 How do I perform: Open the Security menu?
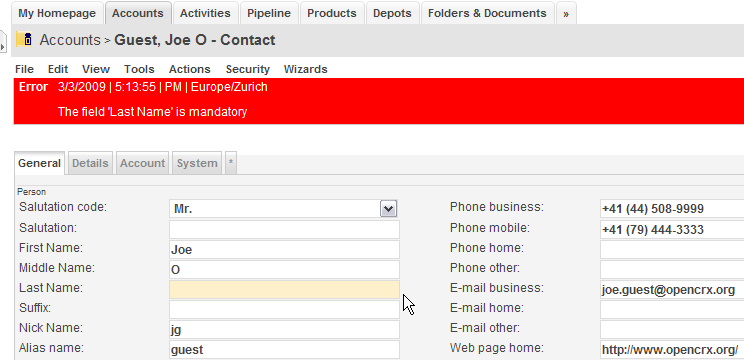(248, 69)
